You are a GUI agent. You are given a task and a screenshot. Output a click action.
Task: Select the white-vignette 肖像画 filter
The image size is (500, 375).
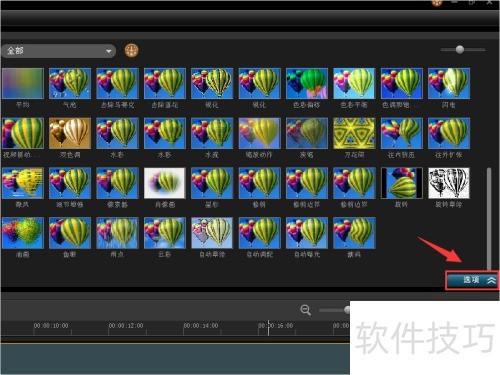click(x=165, y=183)
